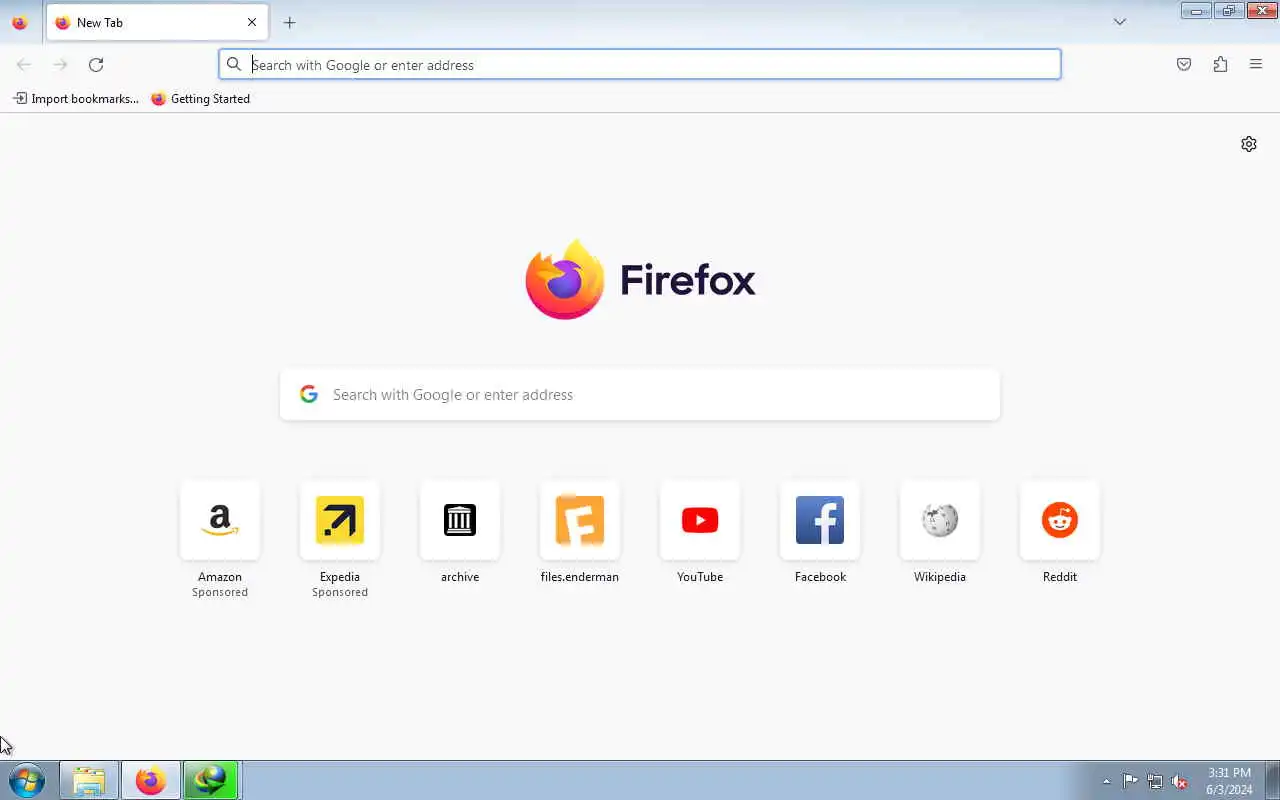This screenshot has width=1280, height=800.
Task: Click the Google logo in search box
Action: coord(309,395)
